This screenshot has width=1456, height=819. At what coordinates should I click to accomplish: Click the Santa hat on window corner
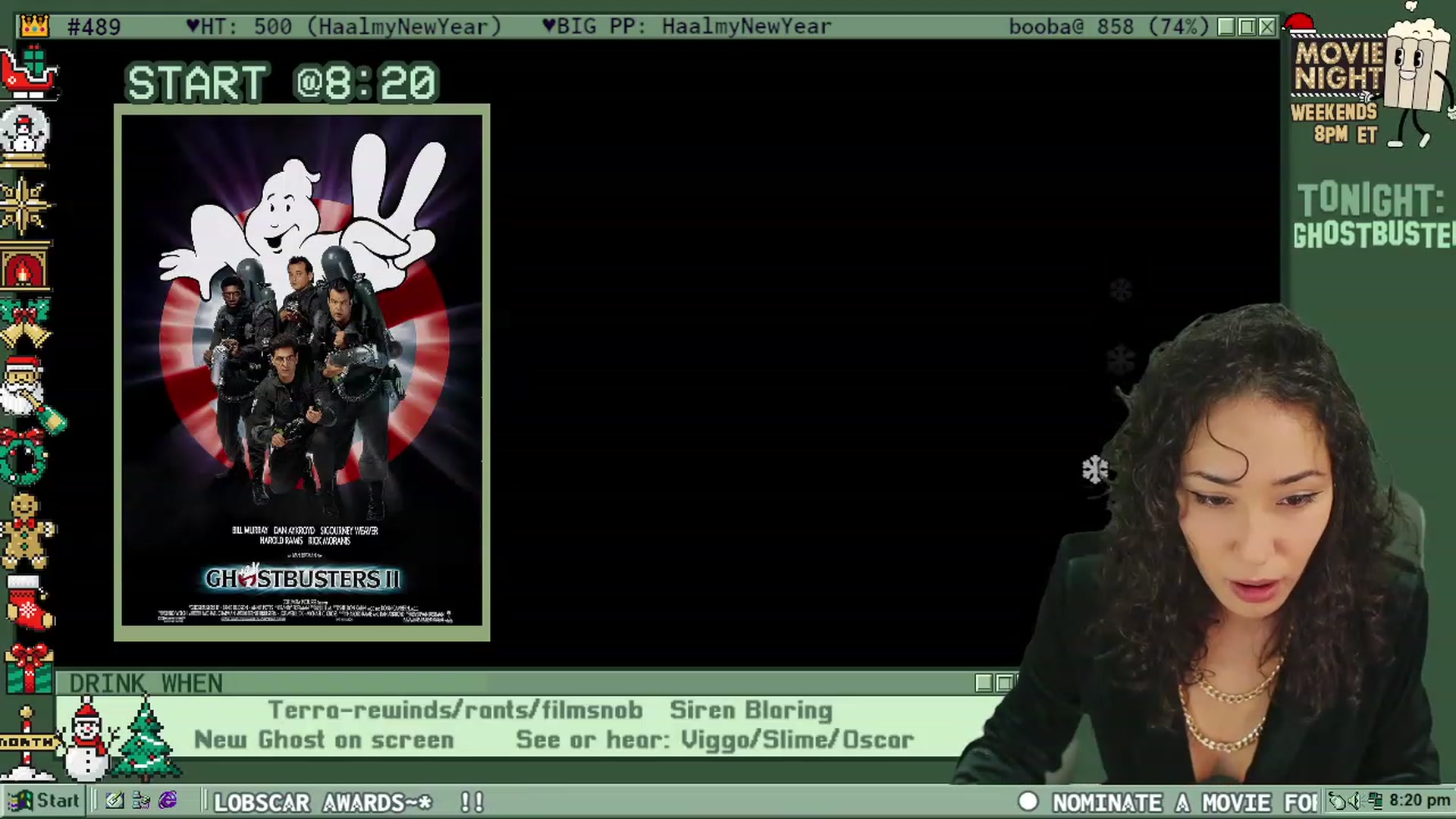pos(1300,24)
